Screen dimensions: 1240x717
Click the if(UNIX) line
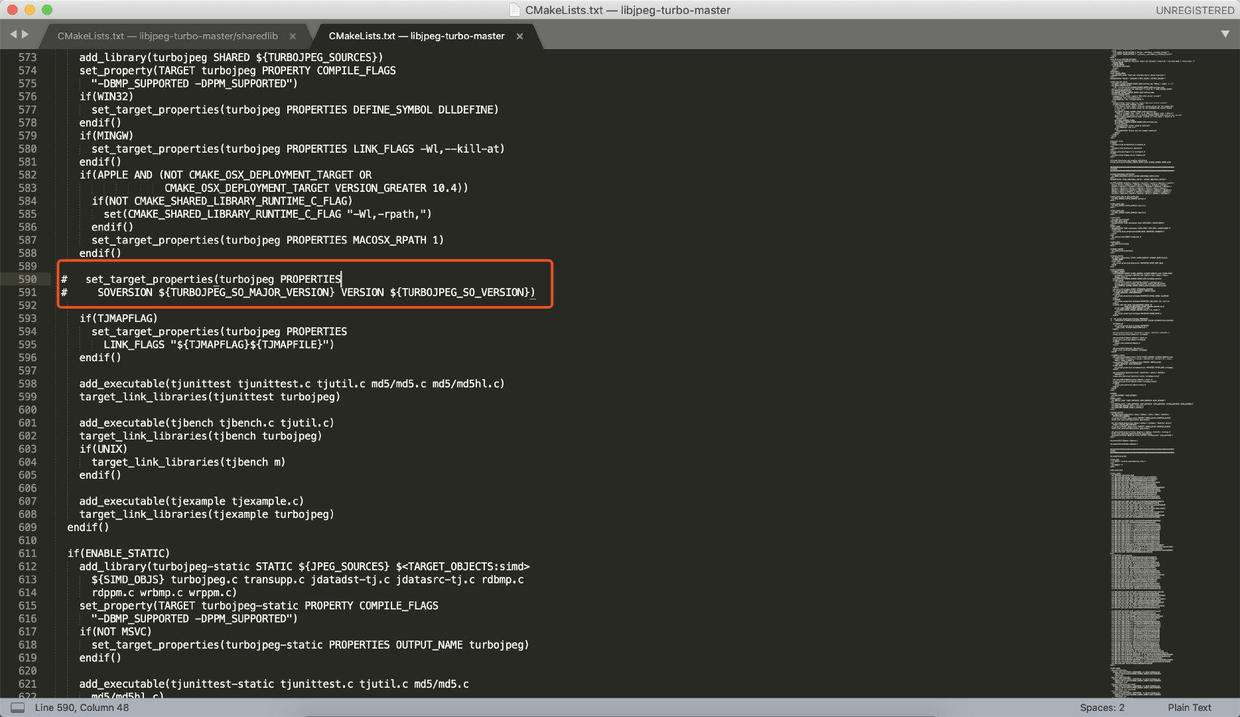pos(104,449)
